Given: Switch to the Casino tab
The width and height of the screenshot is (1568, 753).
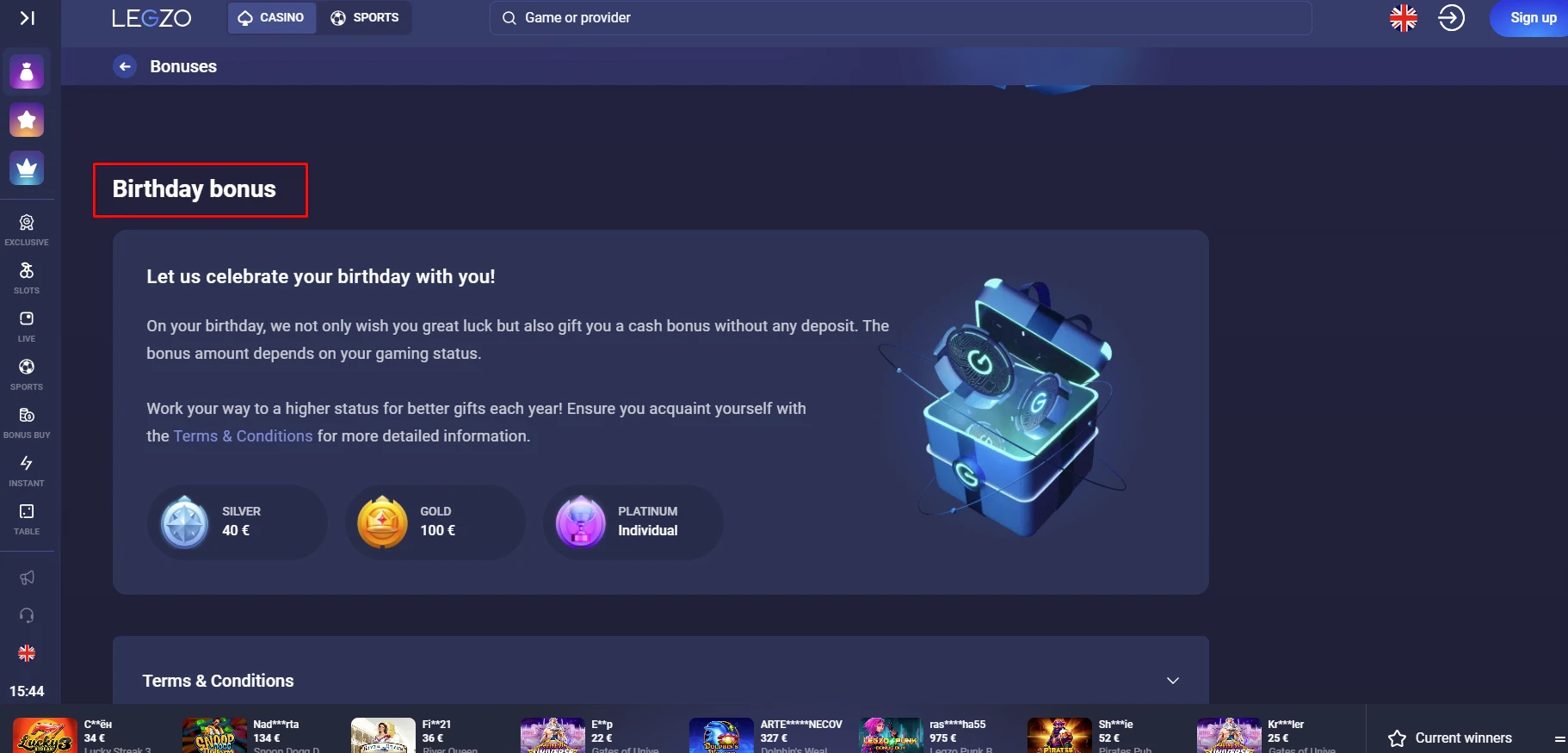Looking at the screenshot, I should [x=271, y=18].
